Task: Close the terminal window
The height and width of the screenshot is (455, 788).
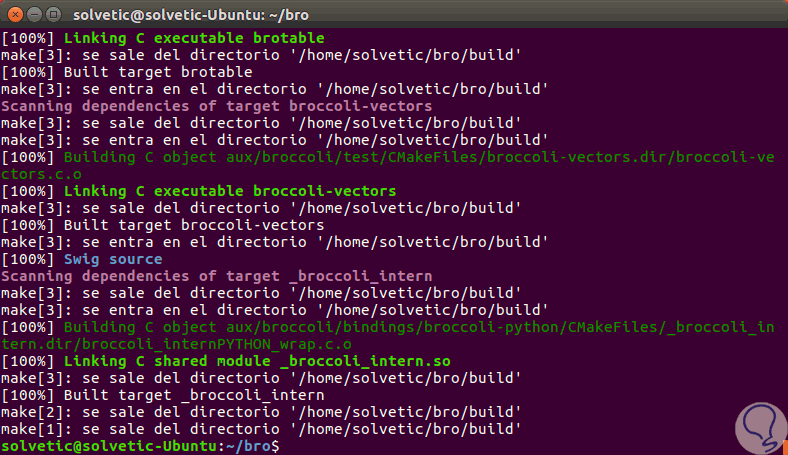Action: [x=13, y=13]
